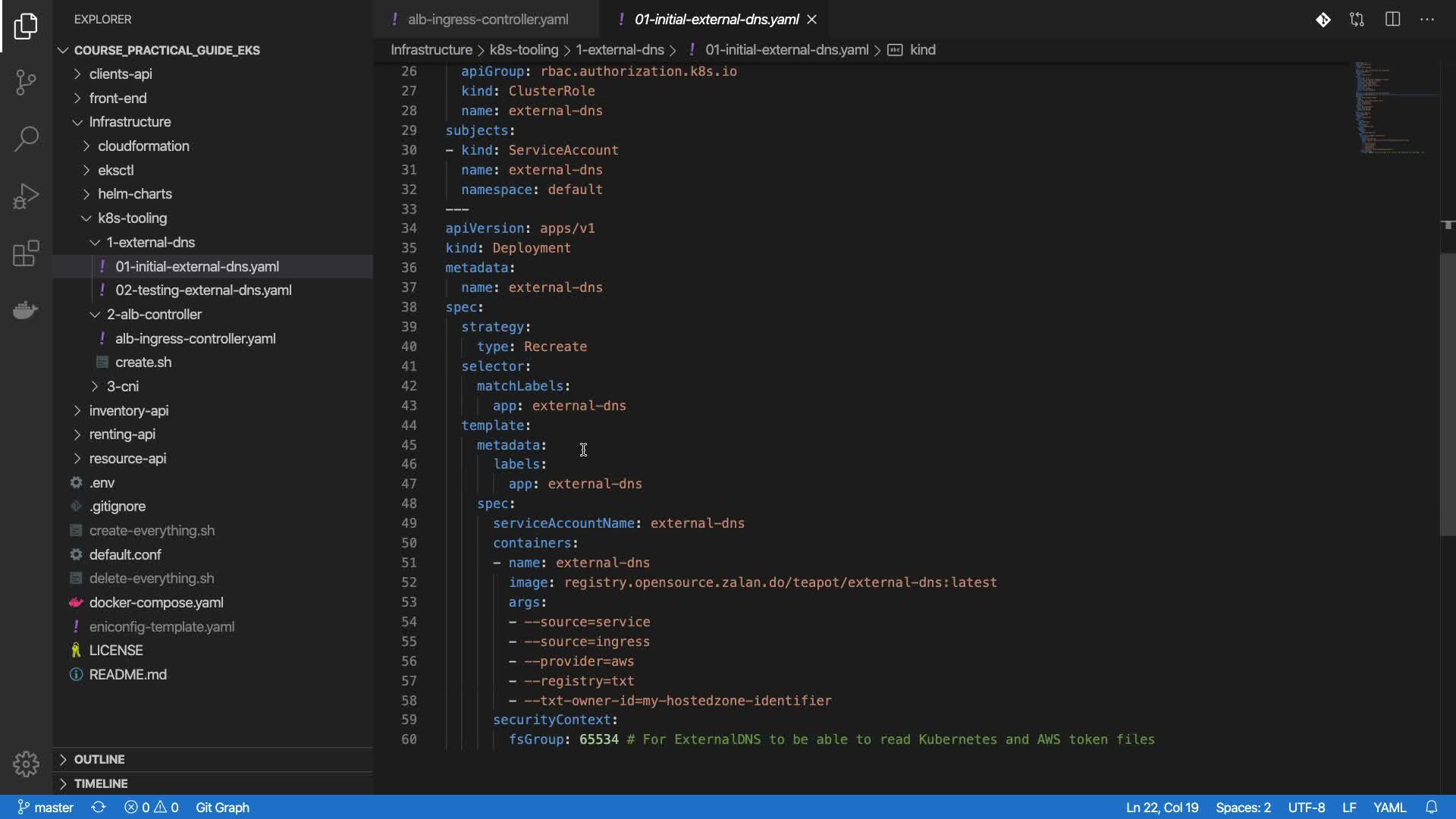Open the Search view icon
1456x819 pixels.
tap(26, 139)
